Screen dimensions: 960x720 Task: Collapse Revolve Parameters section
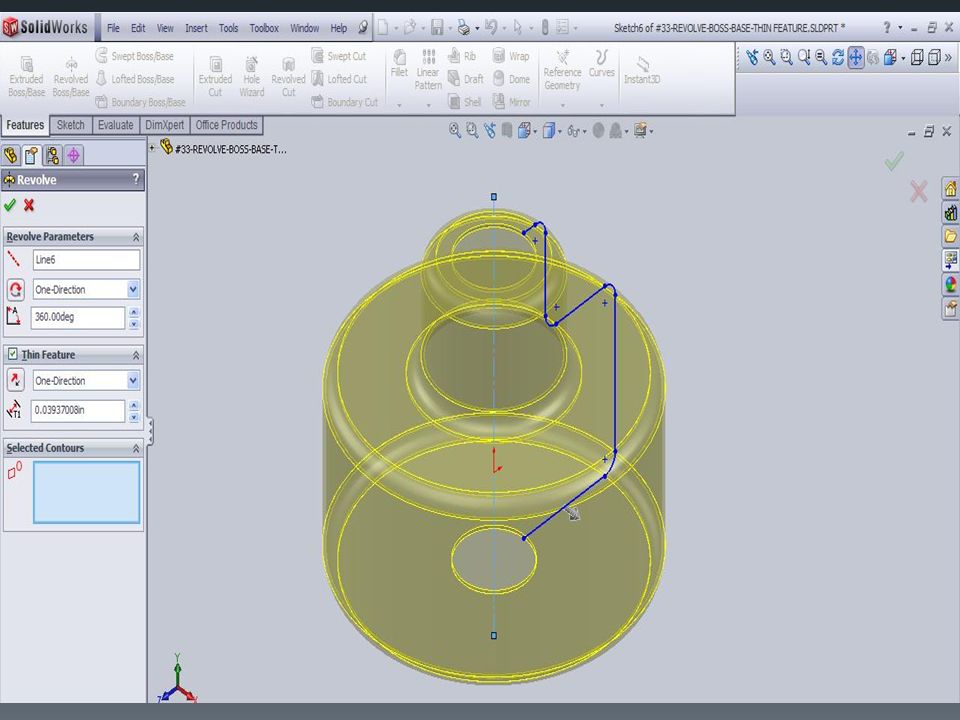[136, 237]
